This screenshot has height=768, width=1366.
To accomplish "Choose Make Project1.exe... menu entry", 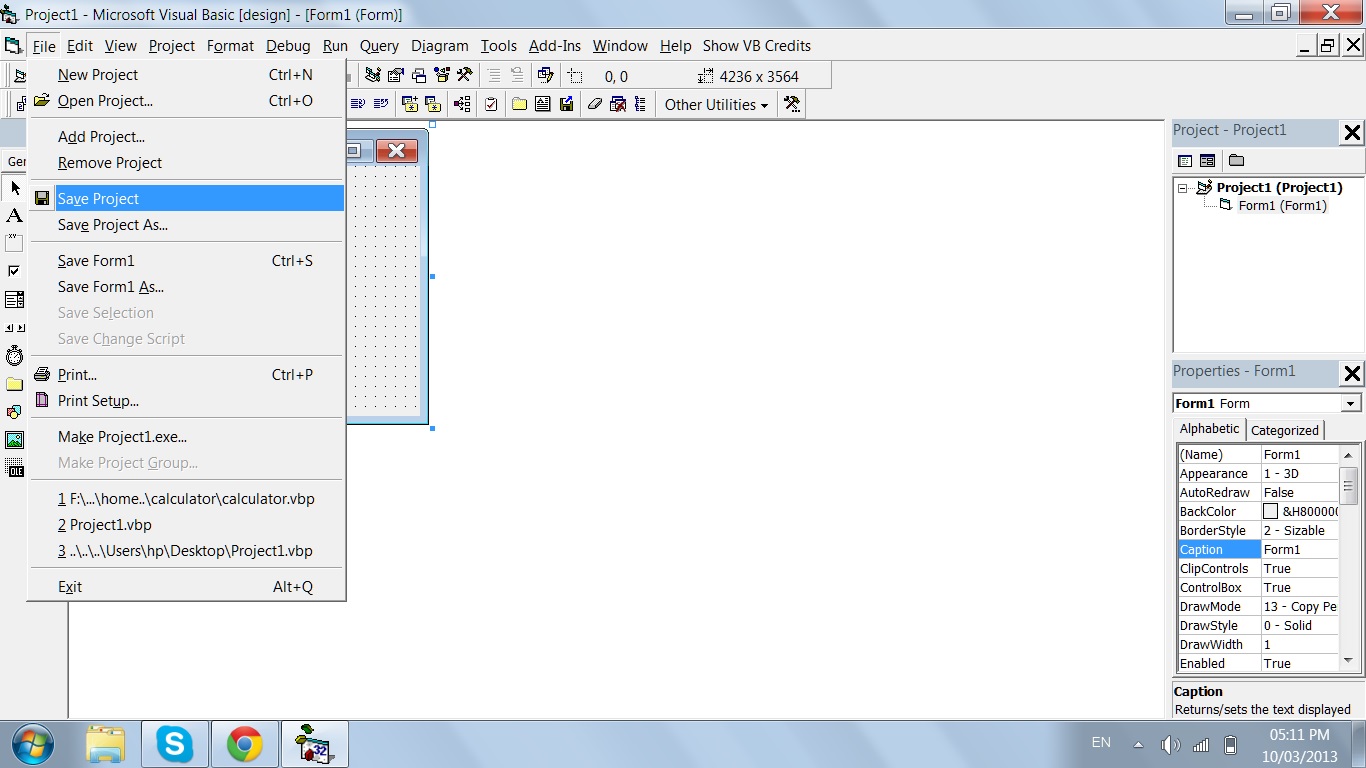I will click(x=187, y=437).
